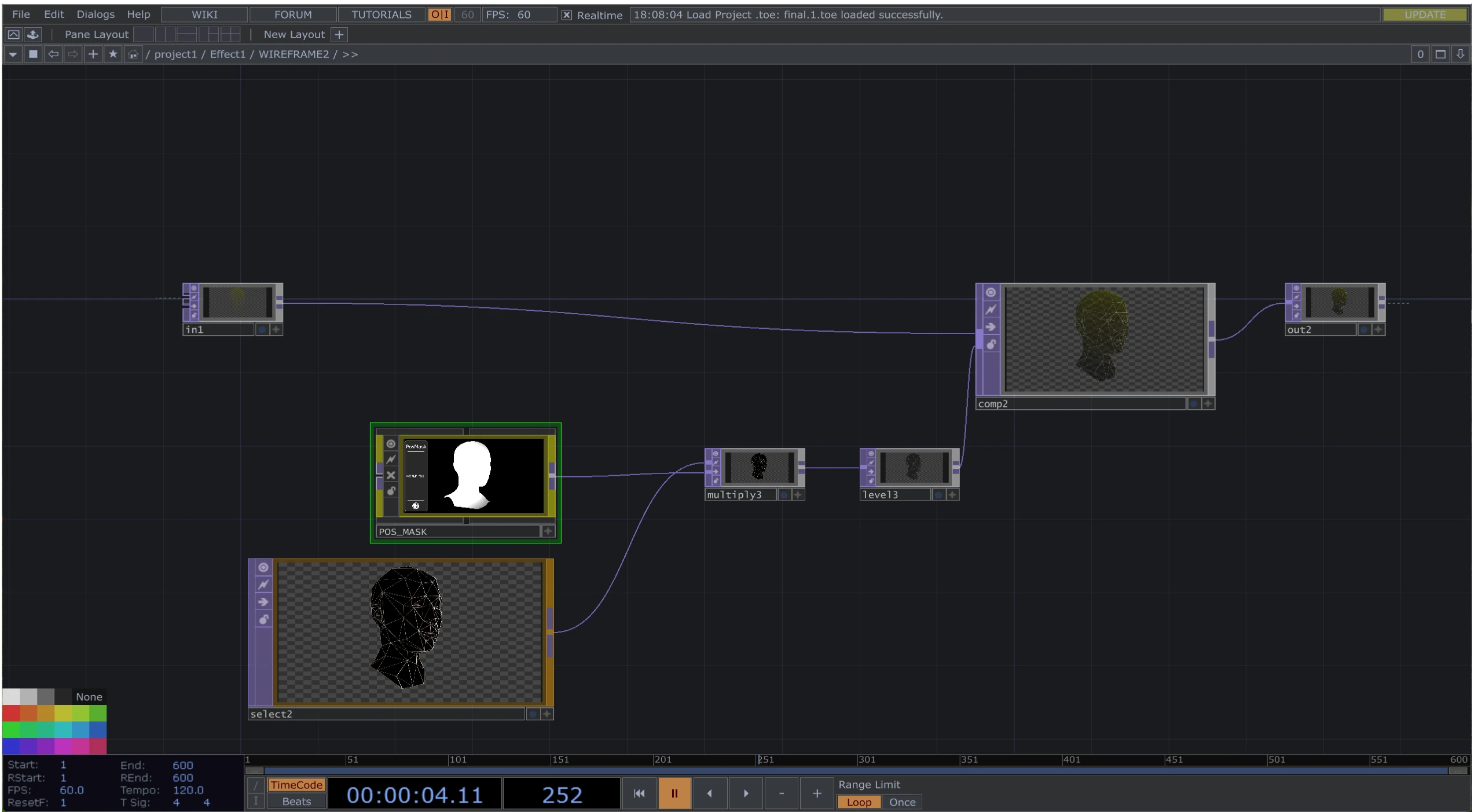Toggle bypass arrow on select2 node

[263, 602]
